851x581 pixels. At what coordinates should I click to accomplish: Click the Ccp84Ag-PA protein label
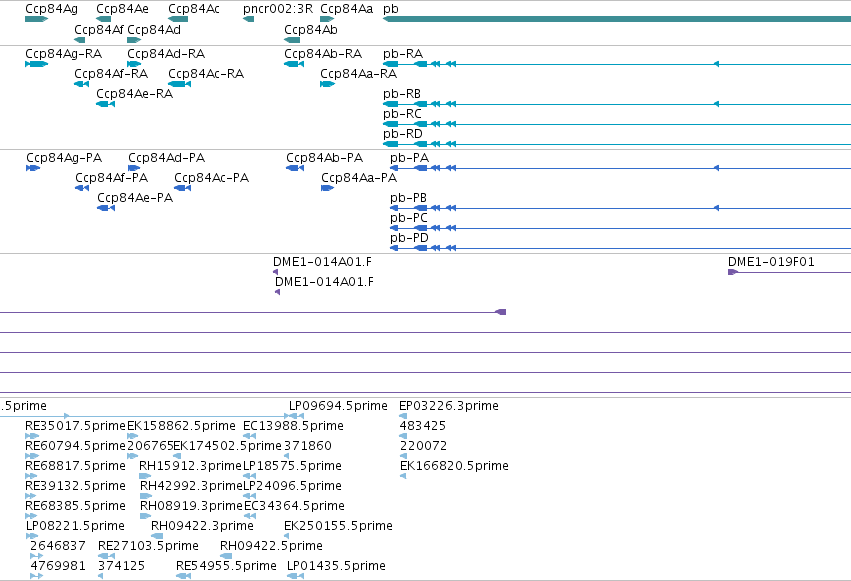(x=64, y=158)
